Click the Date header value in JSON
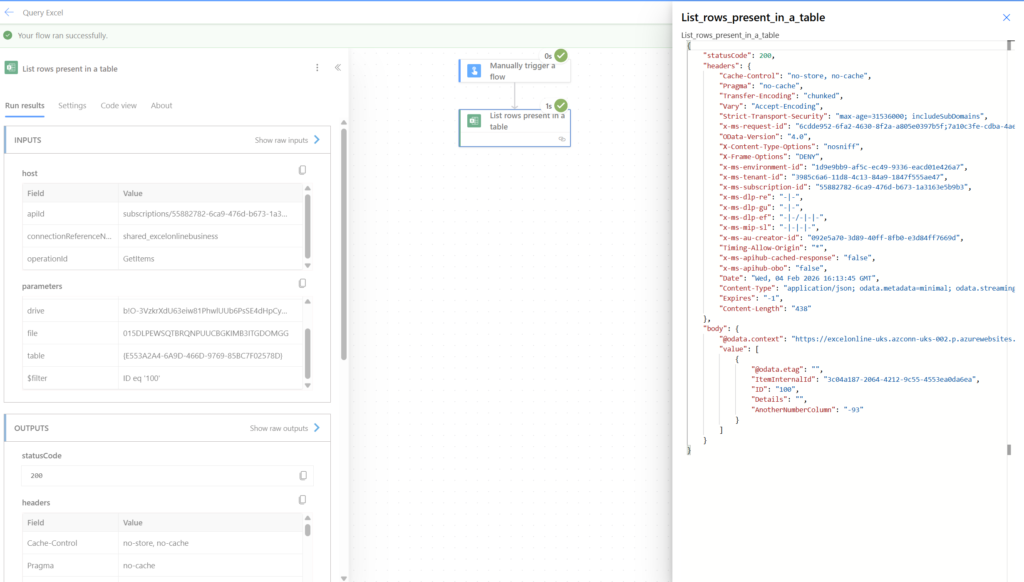Screen dimensions: 1024x582 click(814, 278)
